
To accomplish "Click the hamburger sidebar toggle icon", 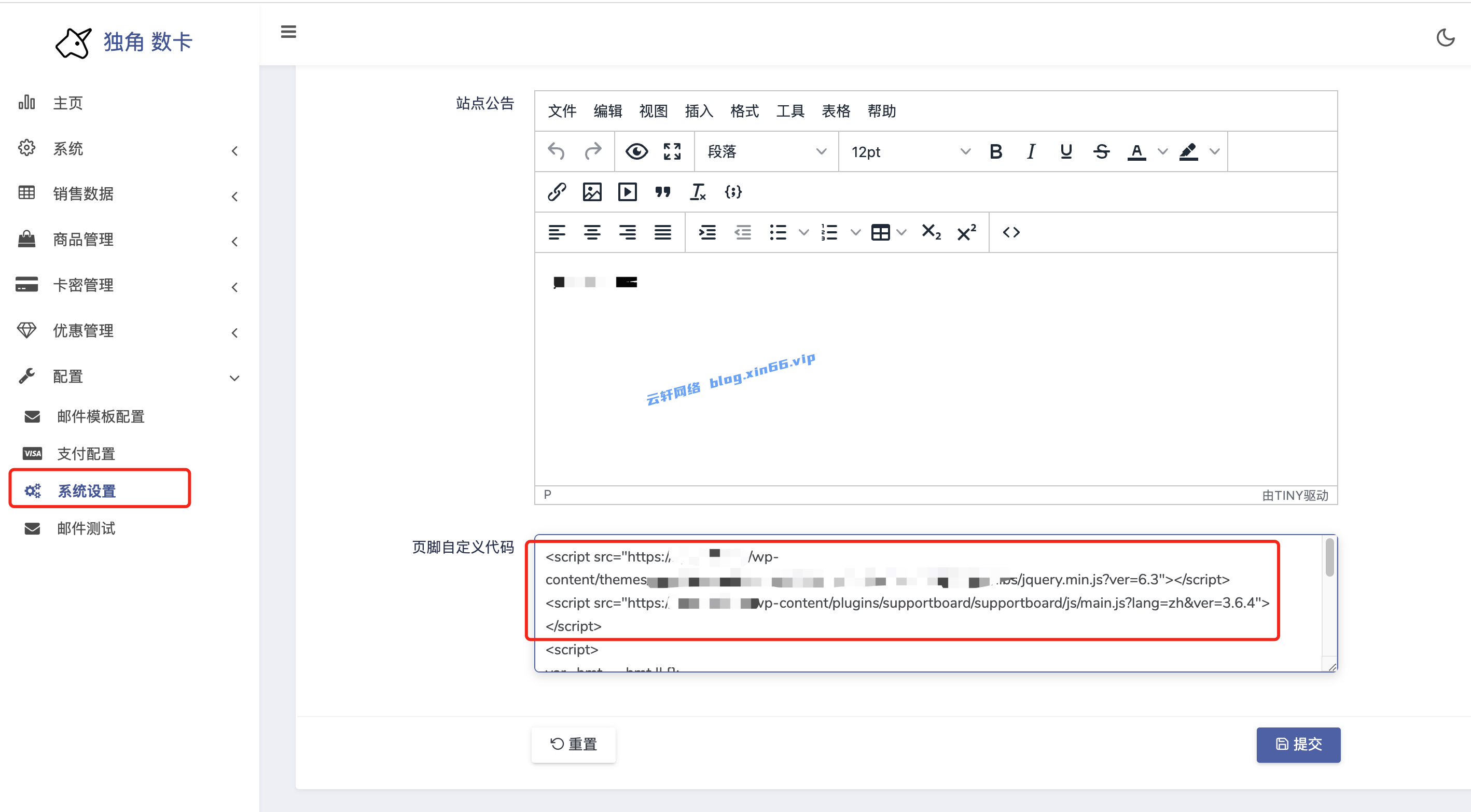I will (x=288, y=32).
